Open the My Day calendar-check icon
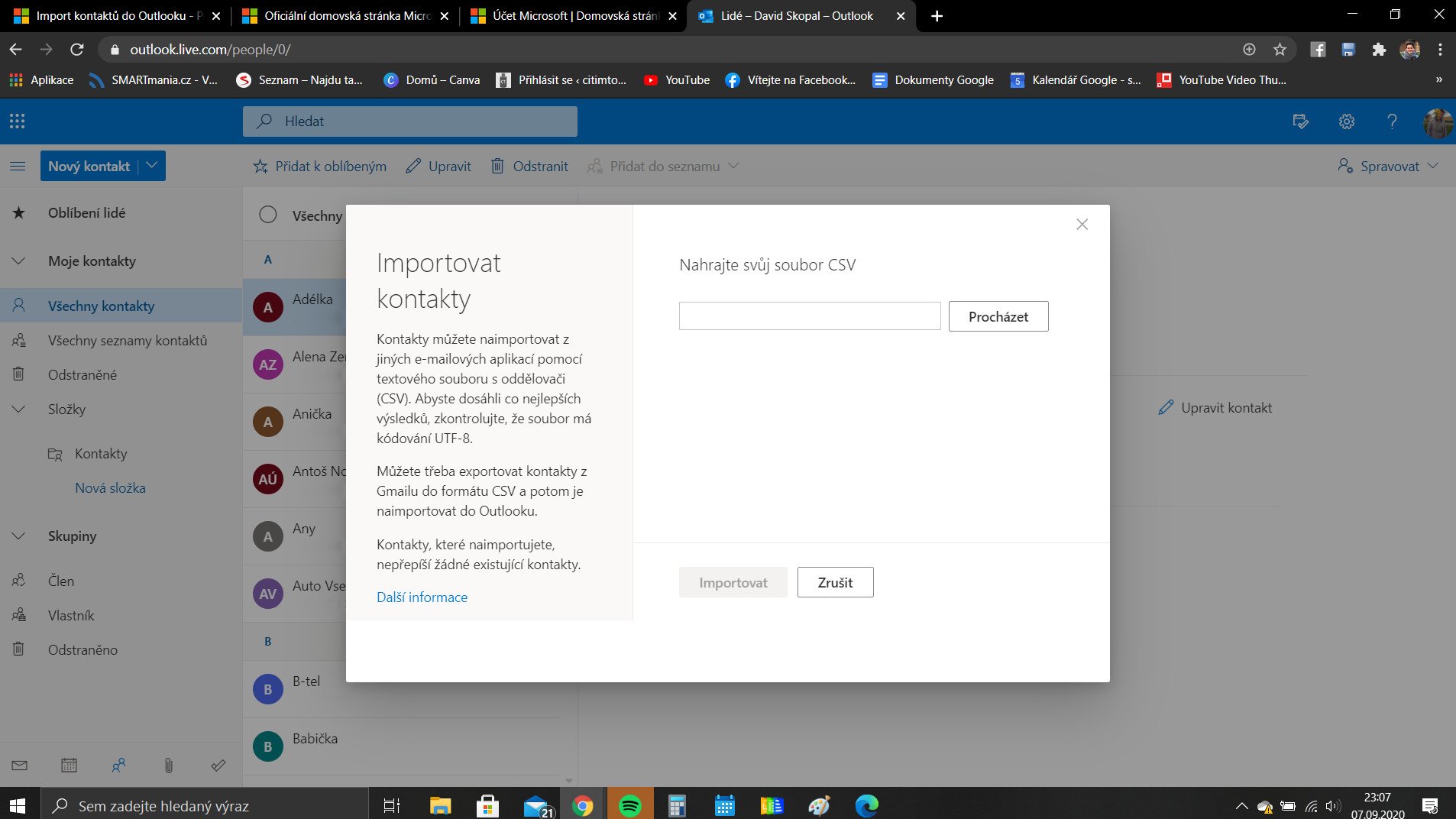1456x819 pixels. 1300,121
